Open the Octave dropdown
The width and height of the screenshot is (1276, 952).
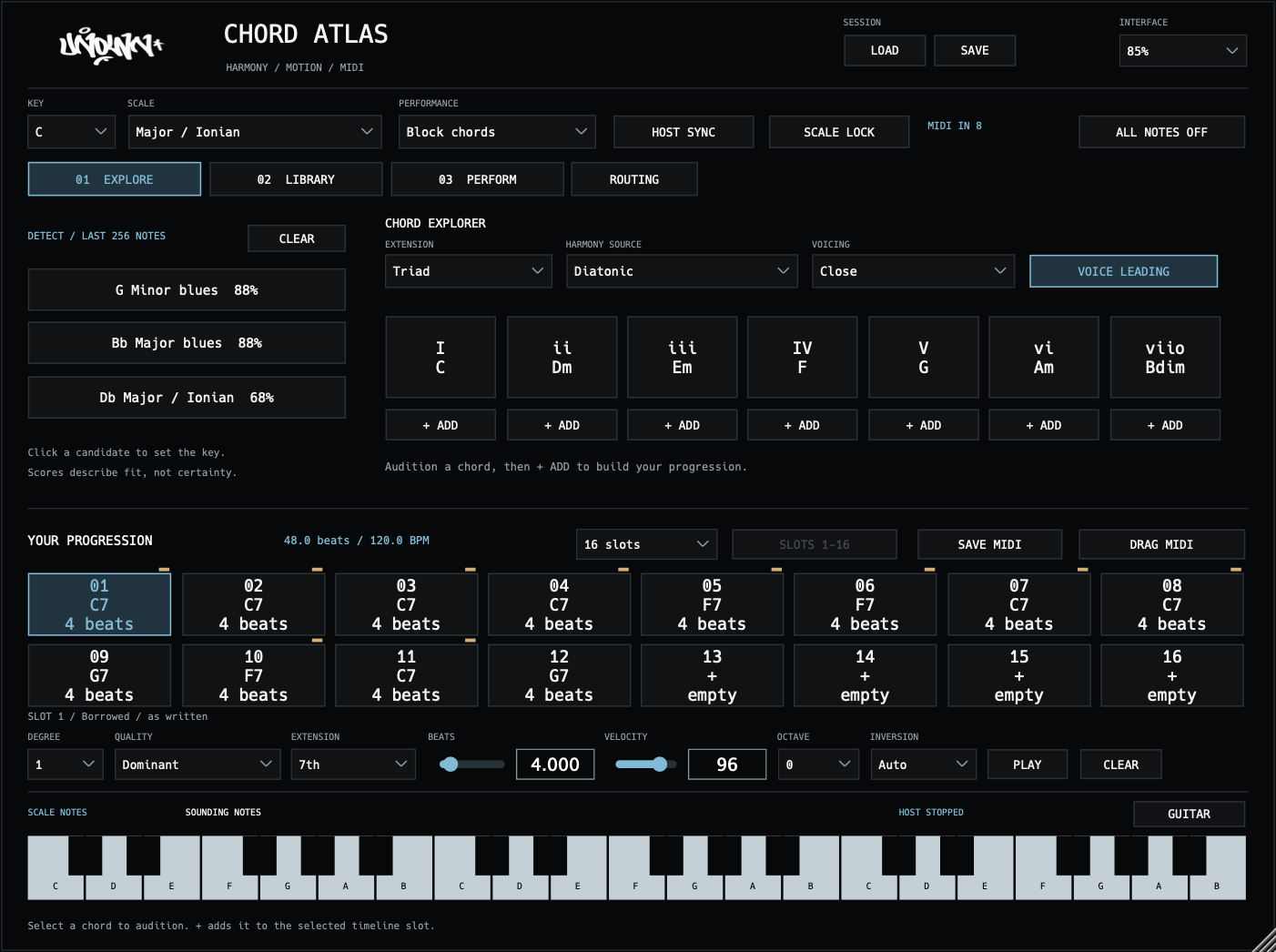click(818, 765)
